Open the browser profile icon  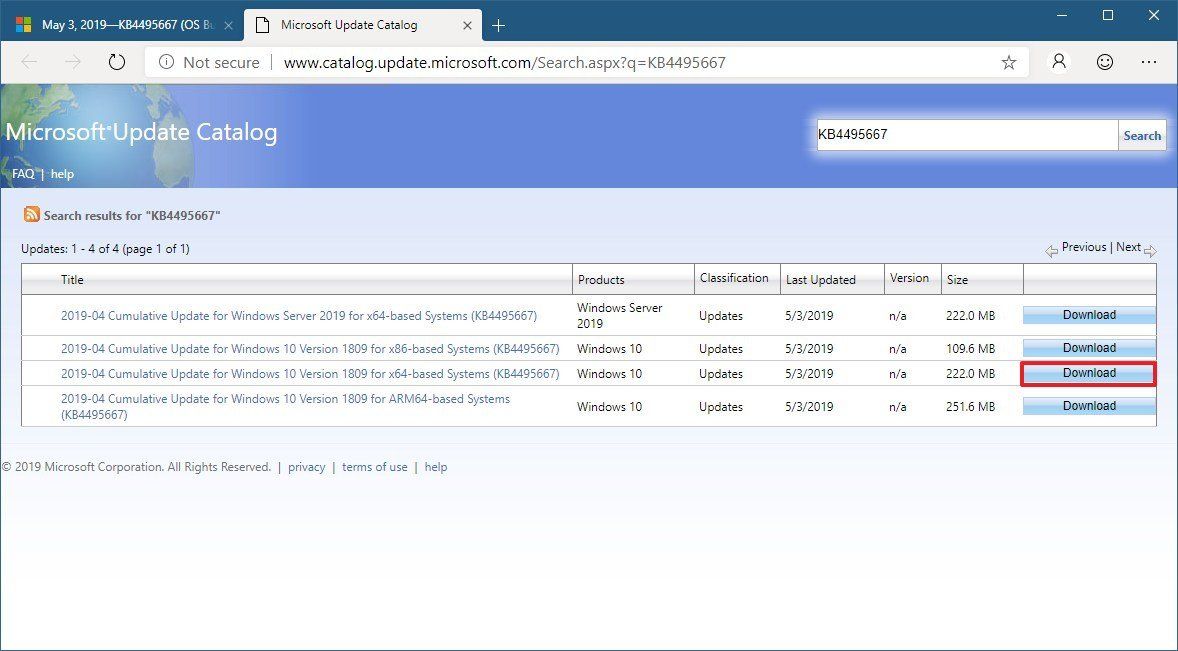click(x=1058, y=61)
